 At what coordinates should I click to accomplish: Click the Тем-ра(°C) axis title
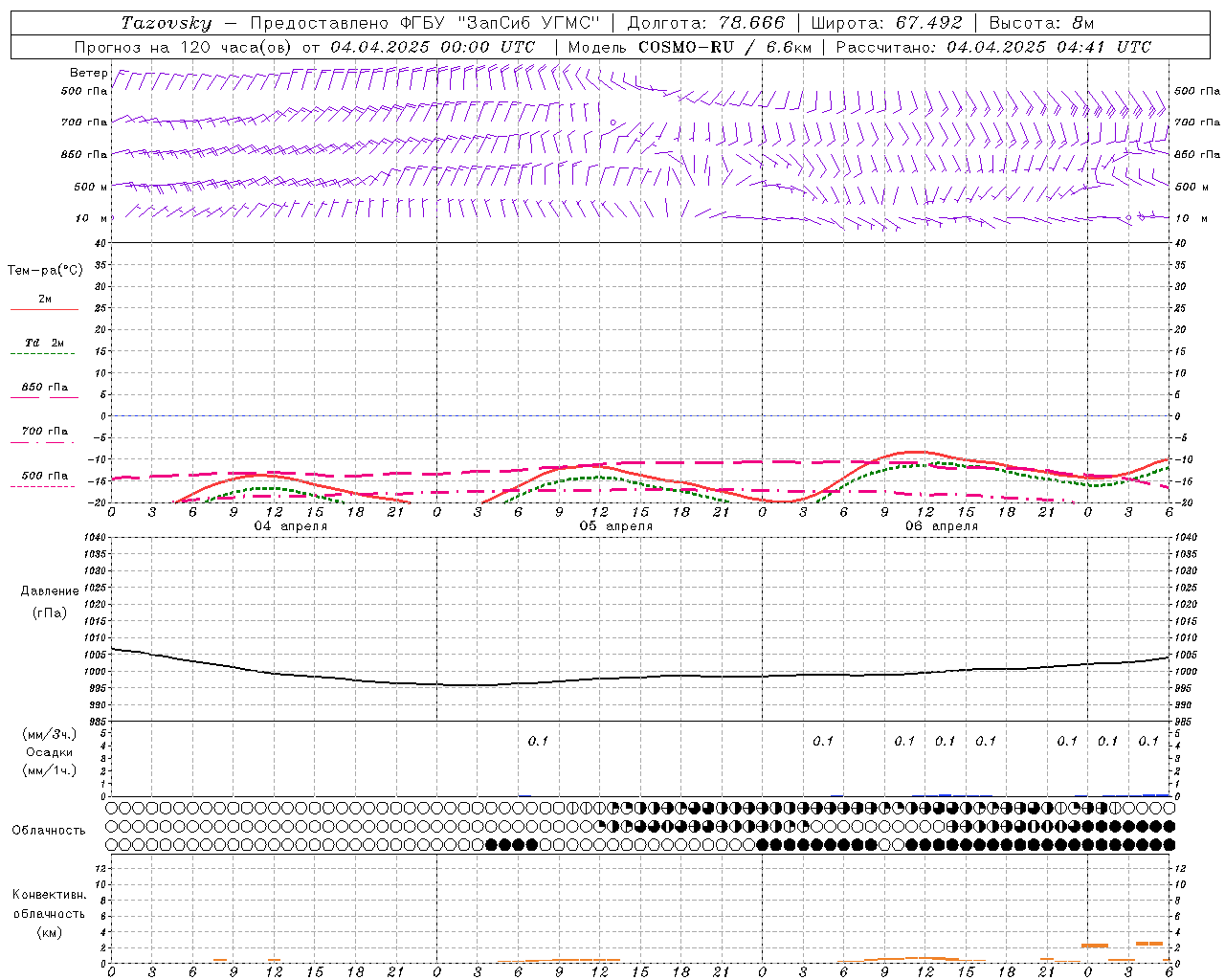pyautogui.click(x=45, y=271)
